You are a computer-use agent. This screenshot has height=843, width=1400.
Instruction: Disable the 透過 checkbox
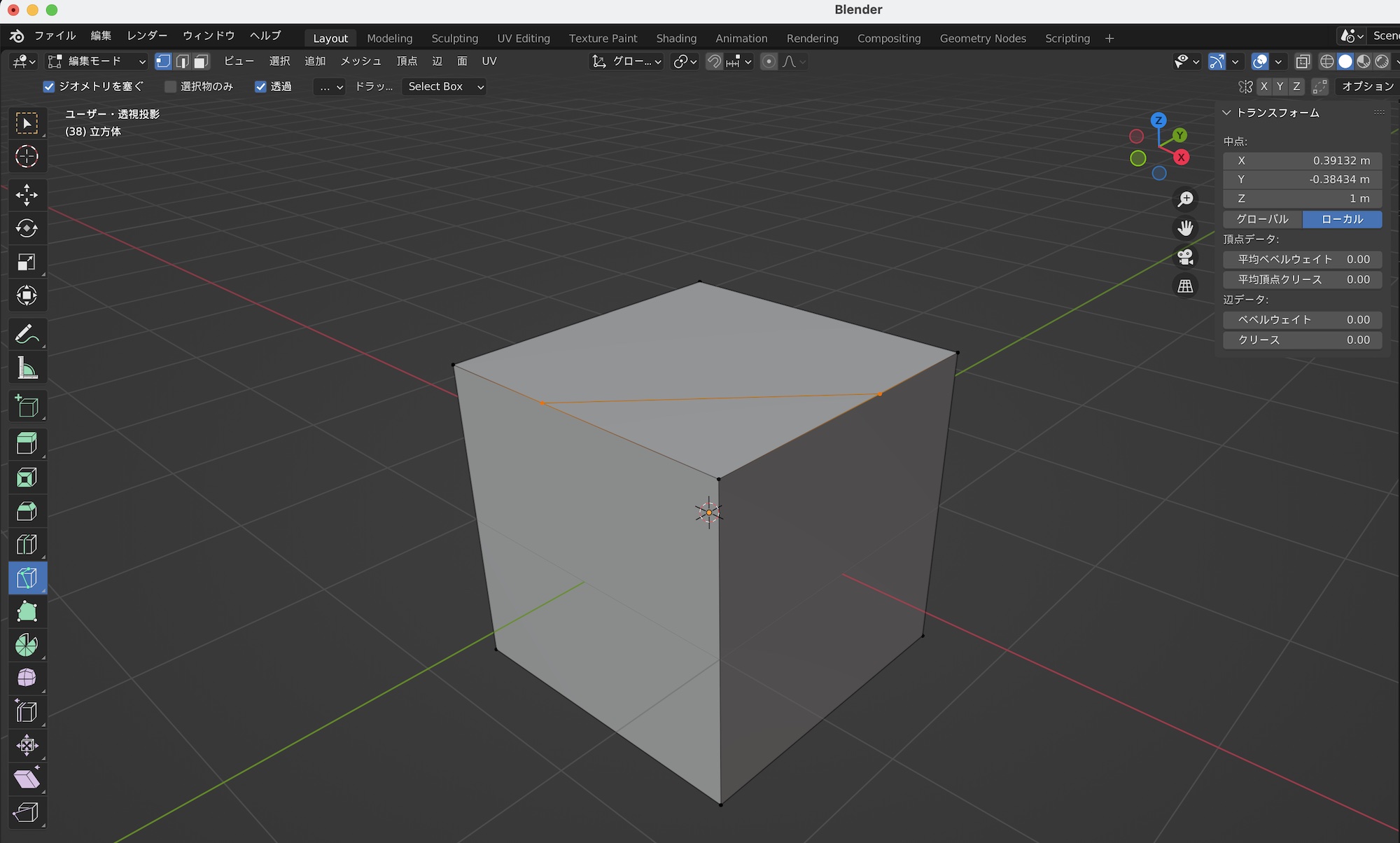(260, 87)
